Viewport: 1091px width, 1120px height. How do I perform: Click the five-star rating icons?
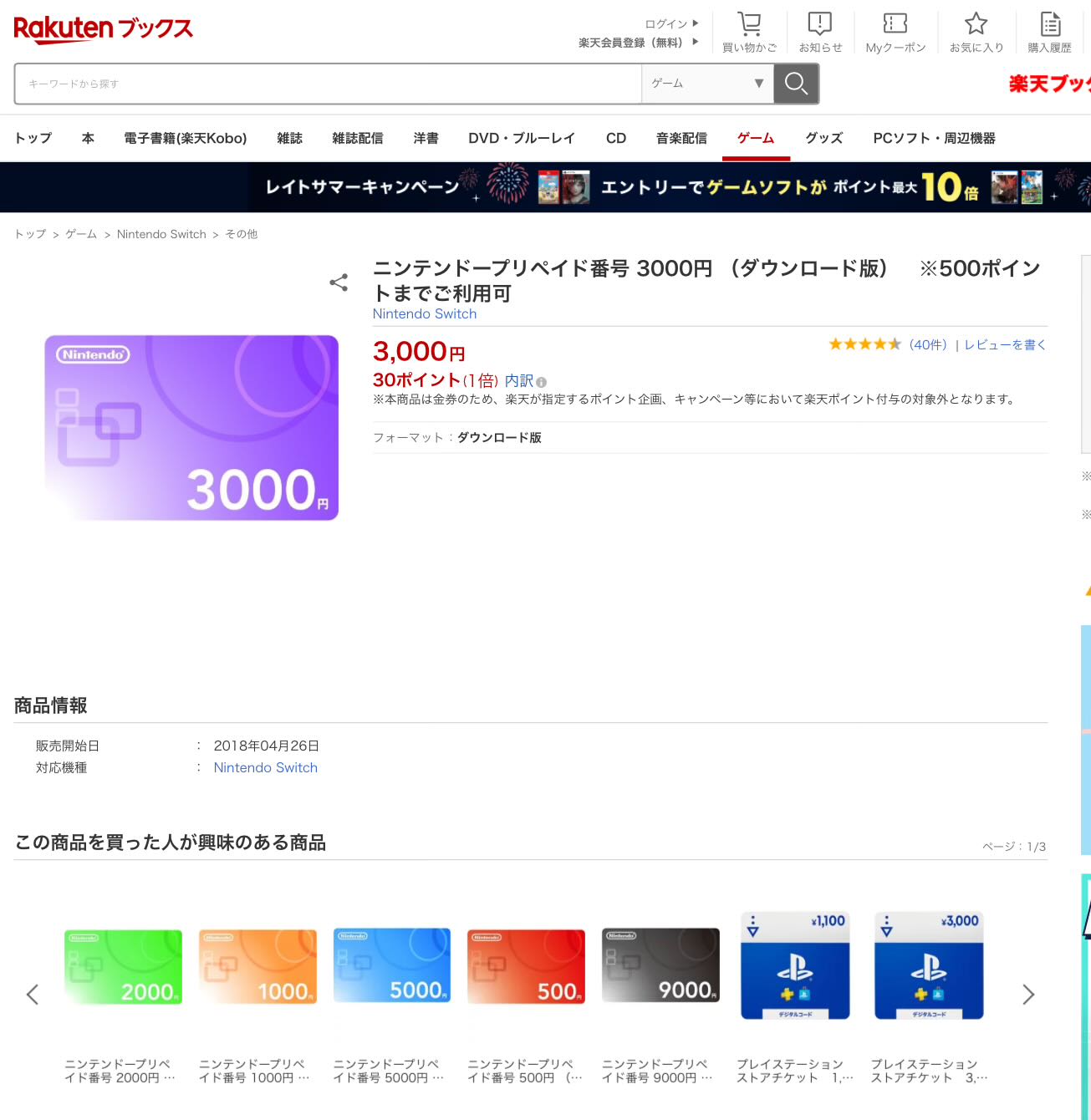[864, 344]
